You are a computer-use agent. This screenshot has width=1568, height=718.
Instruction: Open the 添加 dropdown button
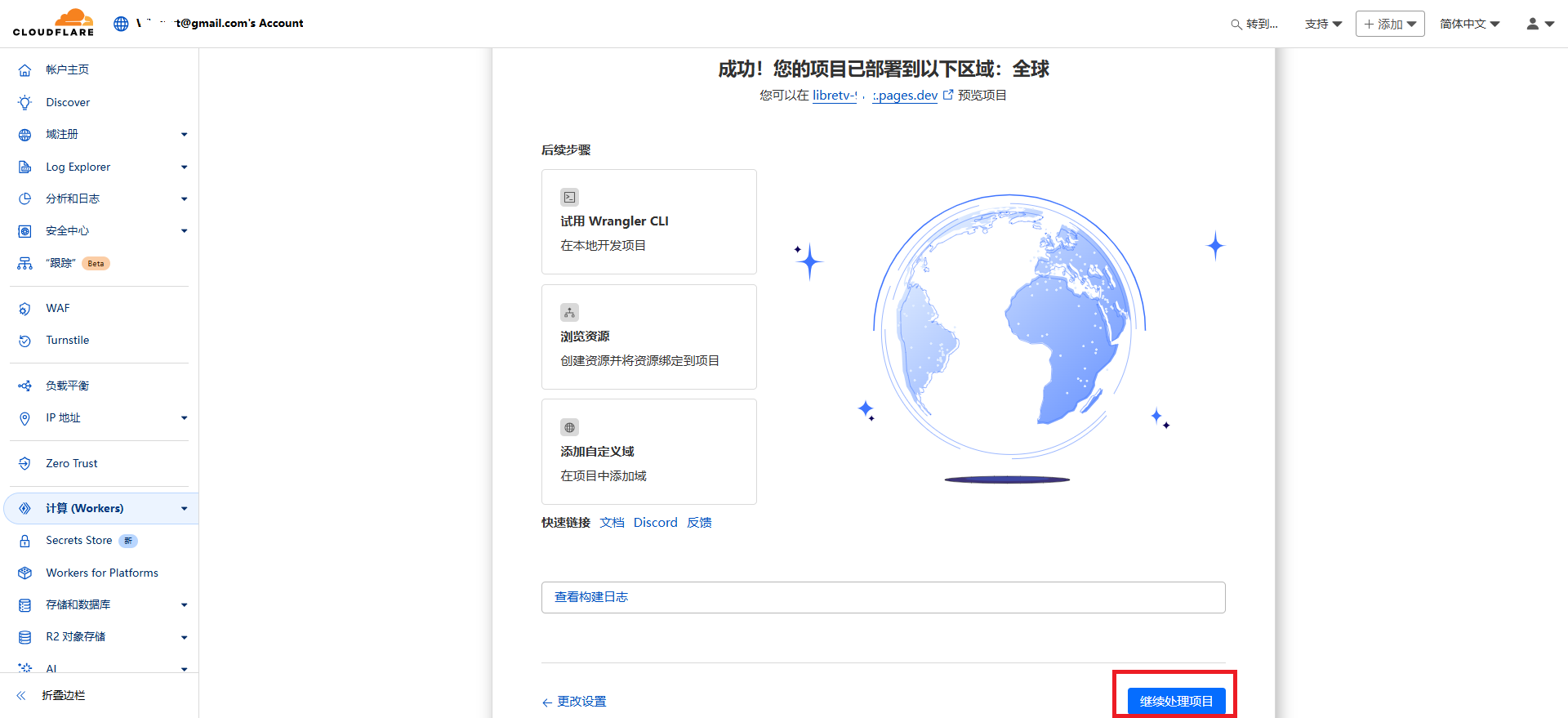pyautogui.click(x=1390, y=24)
